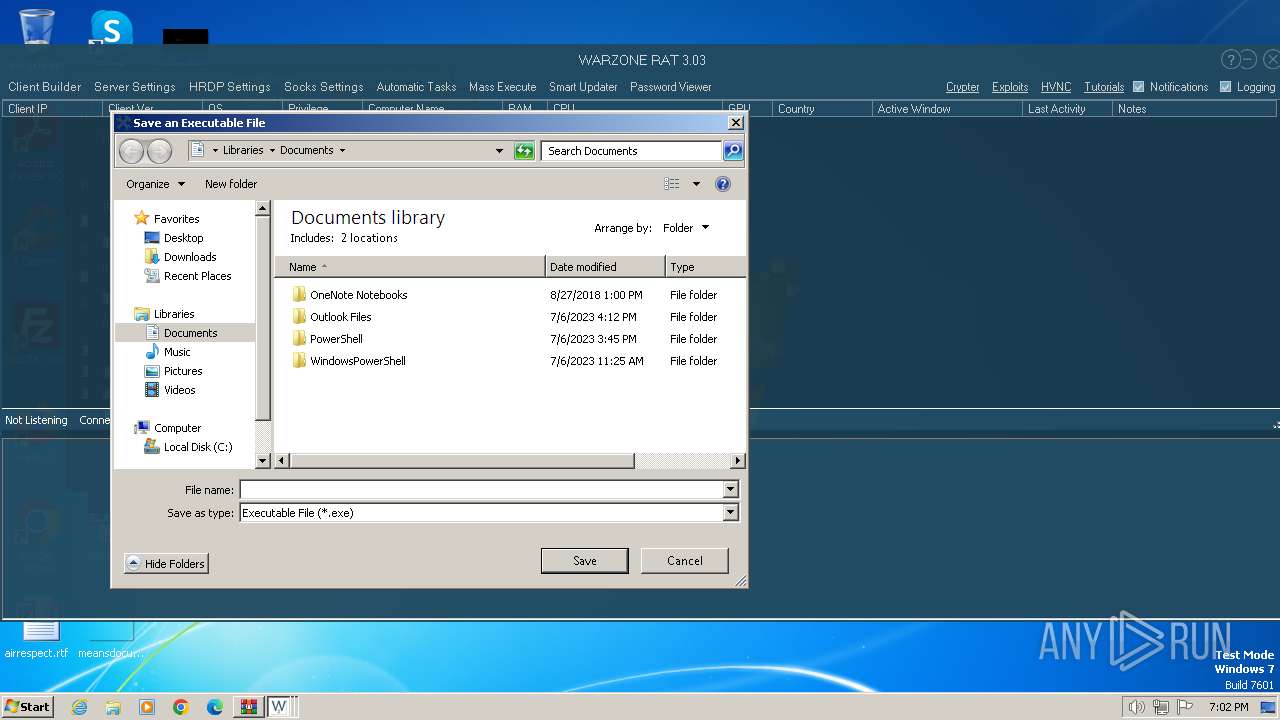Expand the Libraries breadcrumb dropdown arrow
1280x720 pixels.
tap(272, 151)
